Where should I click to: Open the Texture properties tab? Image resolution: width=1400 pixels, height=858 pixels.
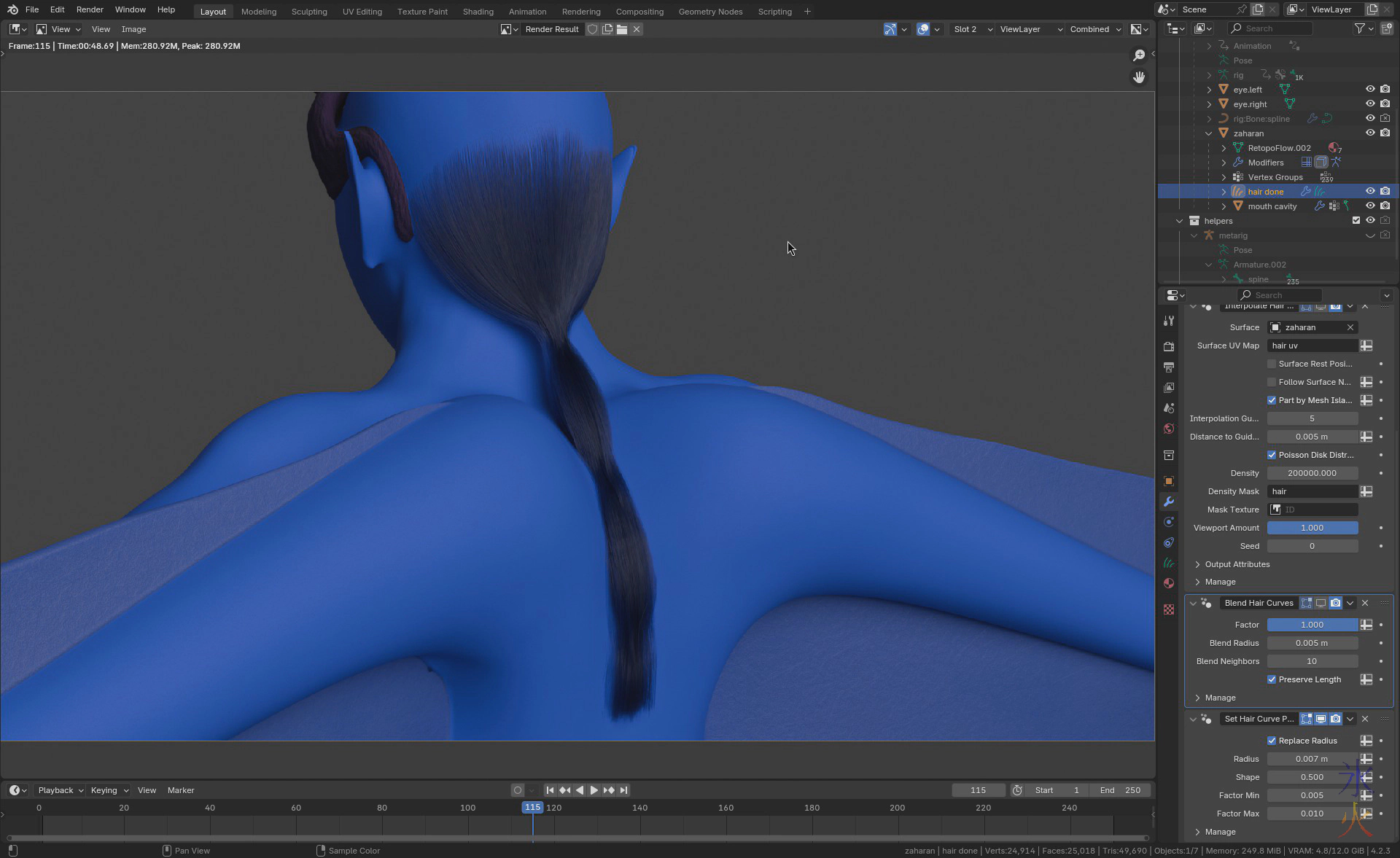pos(1169,609)
